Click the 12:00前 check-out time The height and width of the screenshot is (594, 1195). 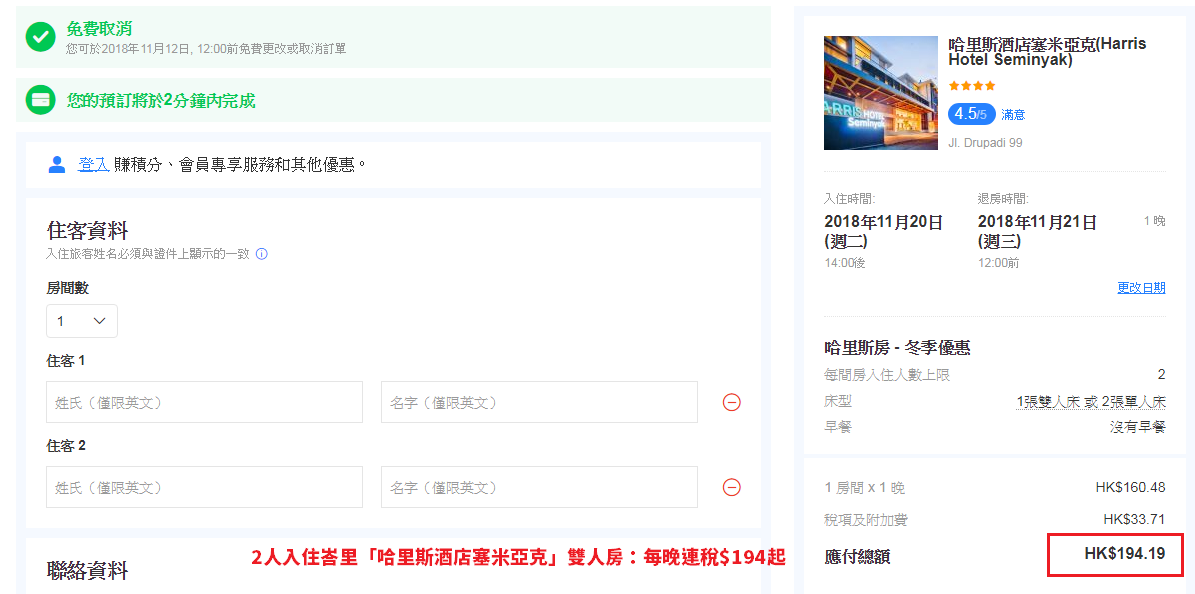998,263
